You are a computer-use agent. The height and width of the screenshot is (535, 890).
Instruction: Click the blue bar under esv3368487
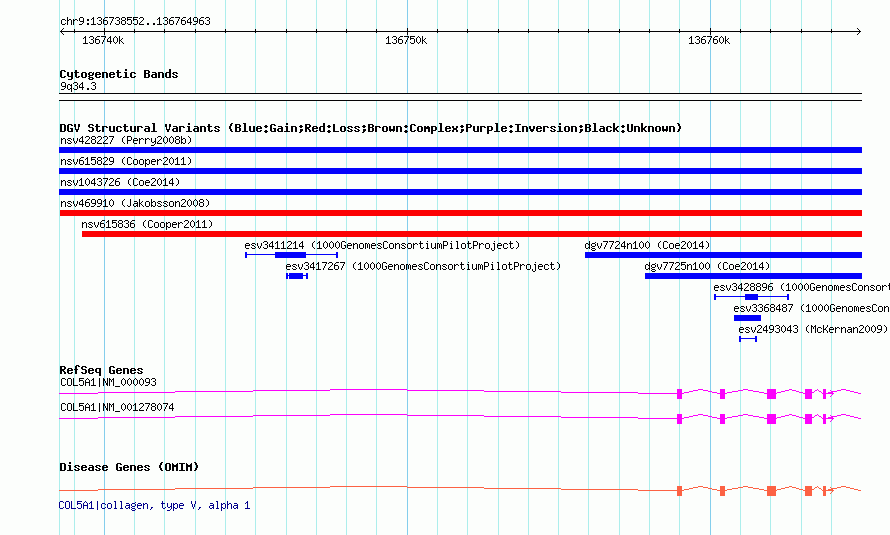(747, 318)
